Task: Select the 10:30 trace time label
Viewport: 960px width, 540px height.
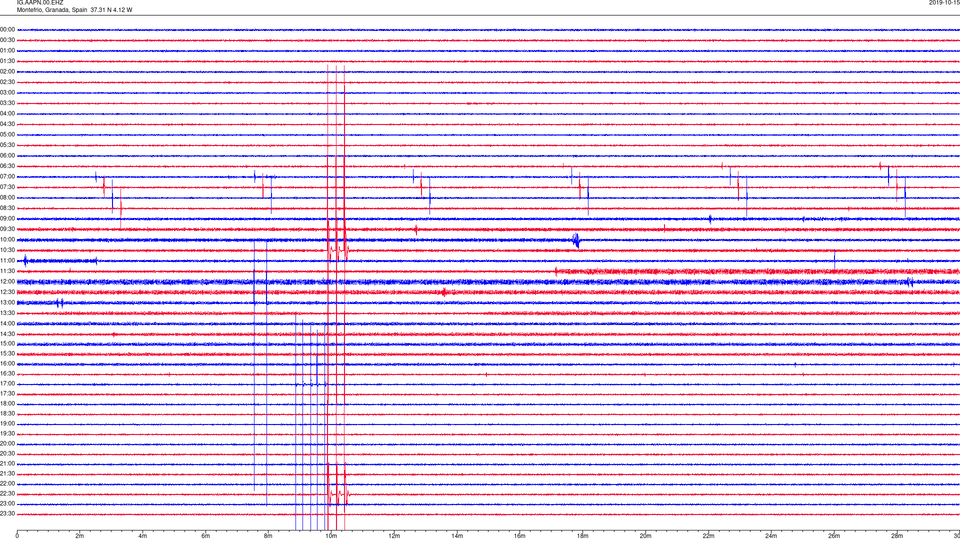Action: coord(8,250)
